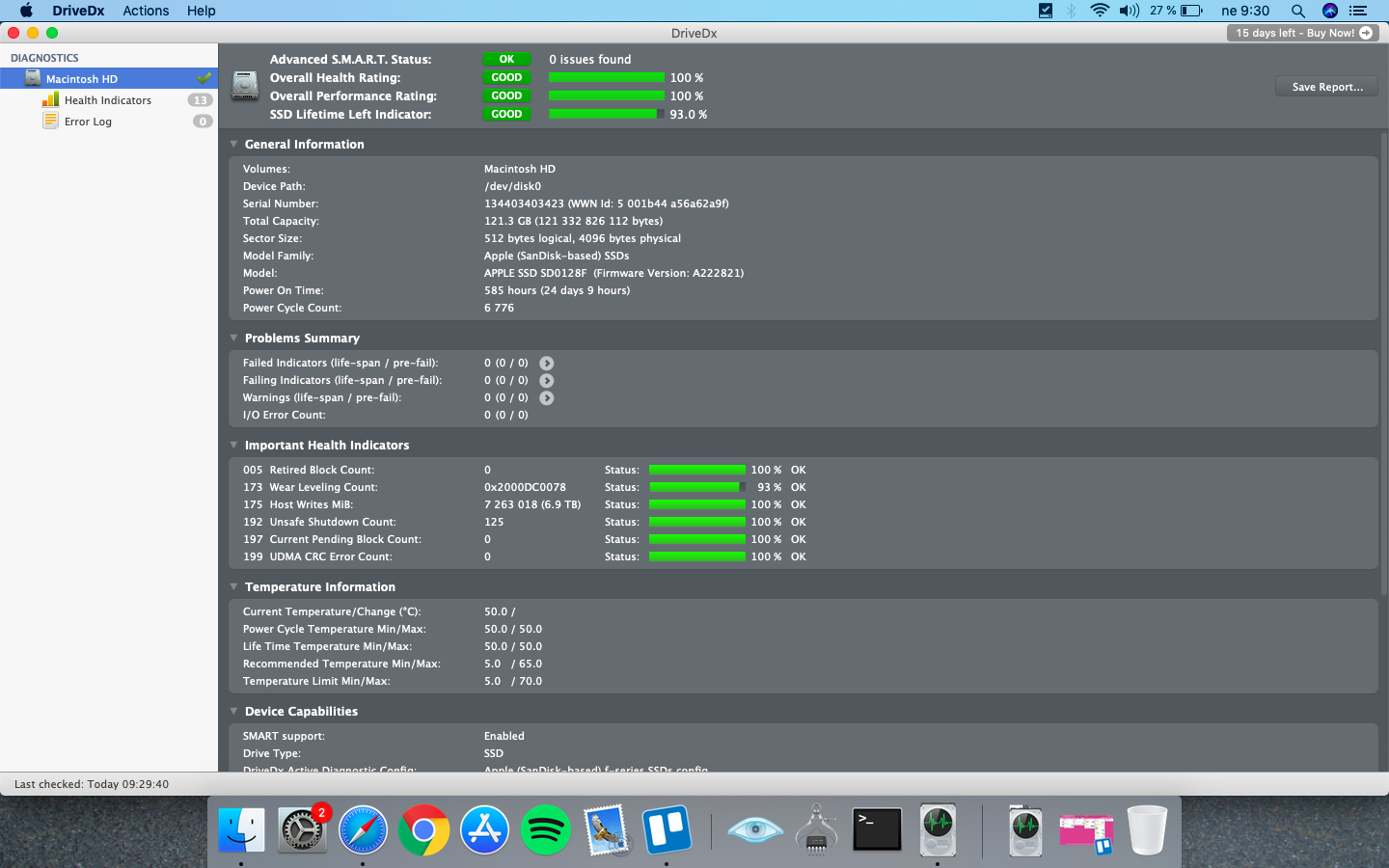
Task: Collapse the Problems Summary section
Action: click(233, 338)
